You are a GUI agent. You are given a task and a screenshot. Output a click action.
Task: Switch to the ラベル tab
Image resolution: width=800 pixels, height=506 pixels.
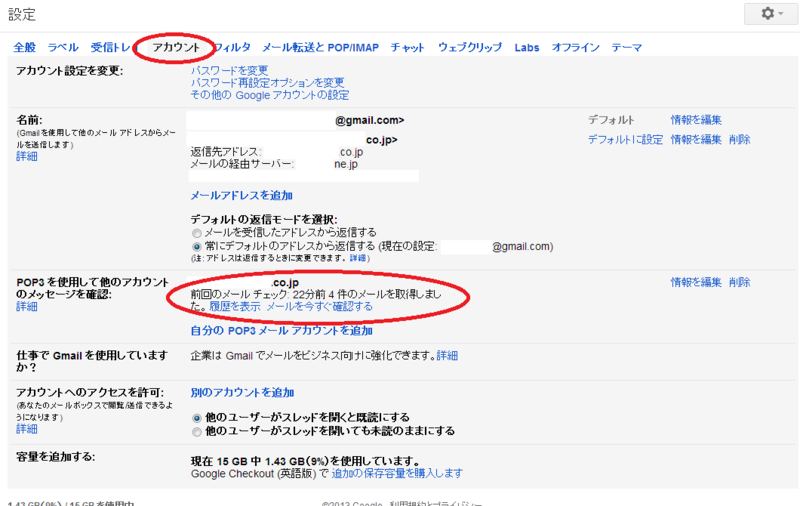click(63, 47)
